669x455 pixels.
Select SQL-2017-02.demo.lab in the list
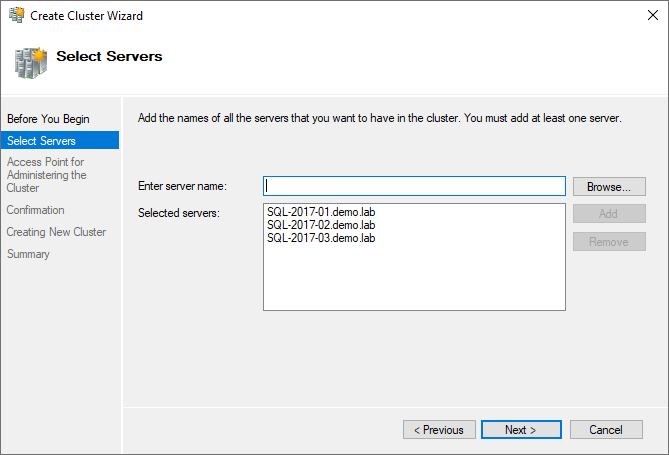click(x=321, y=225)
